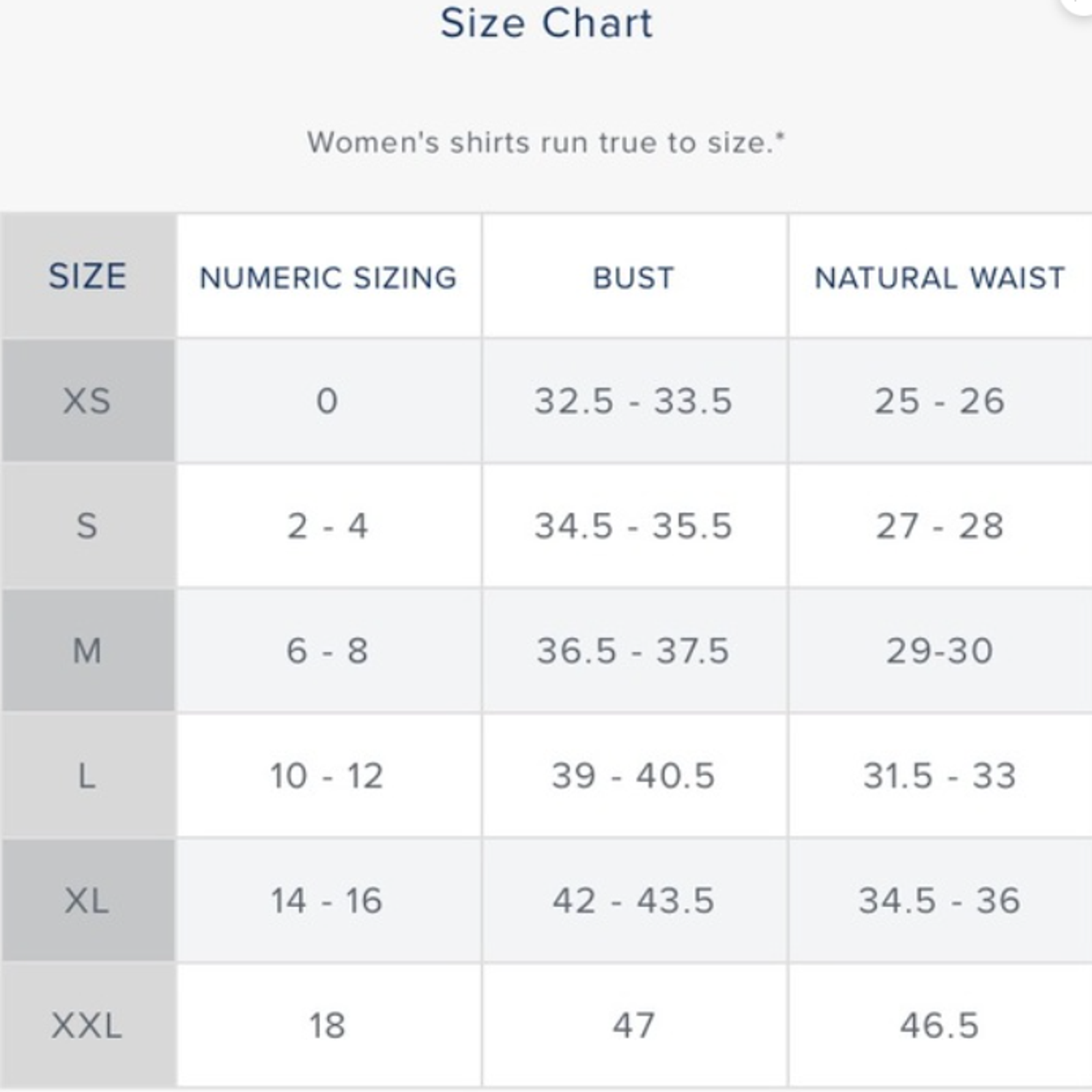This screenshot has height=1092, width=1092.
Task: Select the S size row label
Action: 87,526
